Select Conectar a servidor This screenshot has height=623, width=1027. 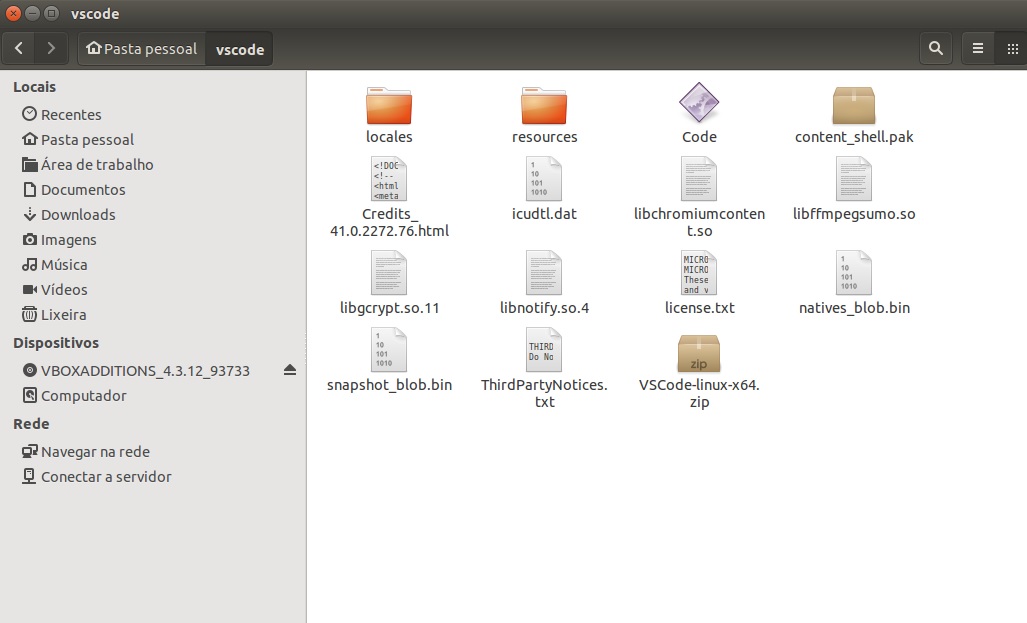pyautogui.click(x=105, y=476)
